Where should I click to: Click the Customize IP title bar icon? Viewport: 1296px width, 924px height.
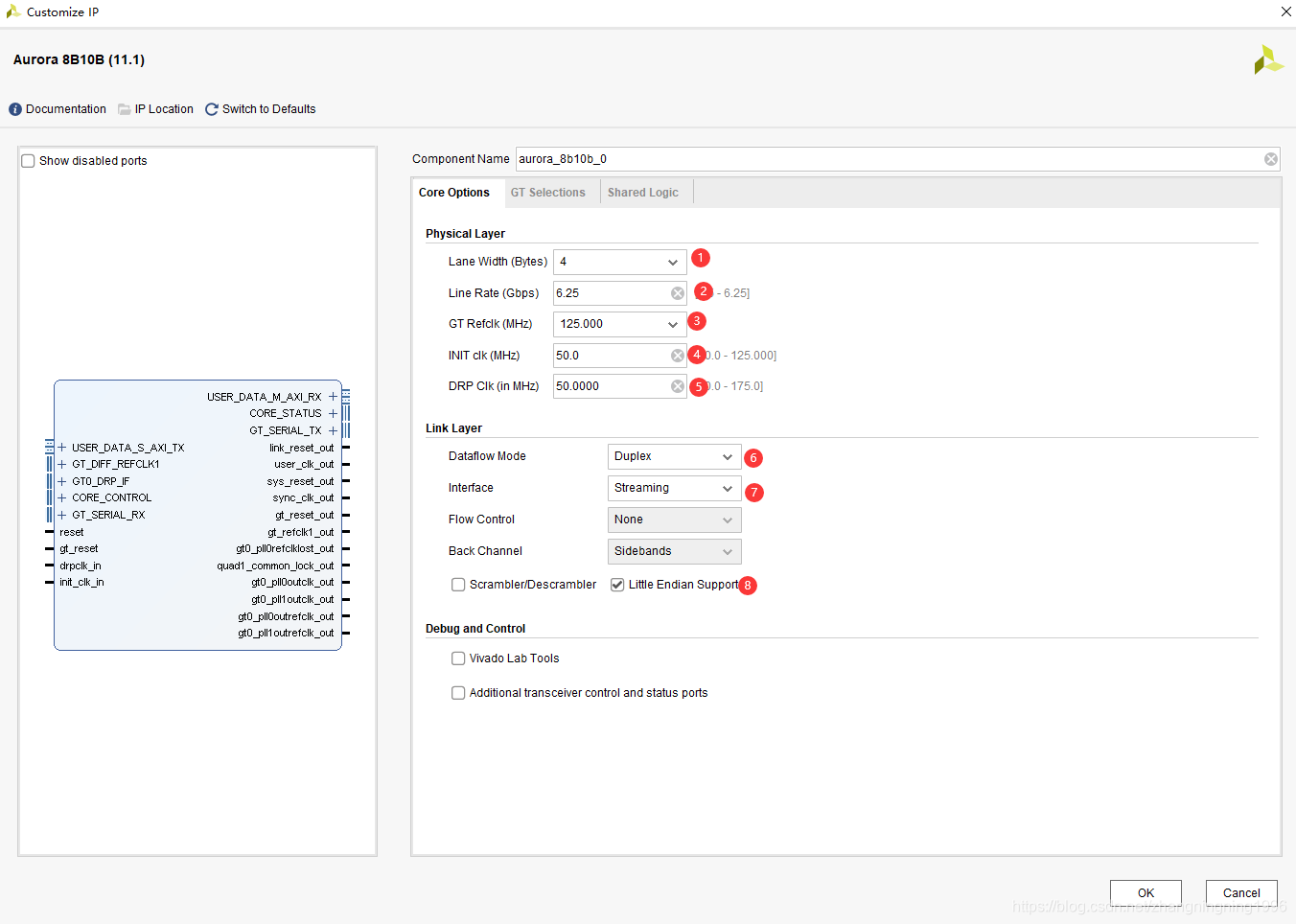pyautogui.click(x=13, y=12)
